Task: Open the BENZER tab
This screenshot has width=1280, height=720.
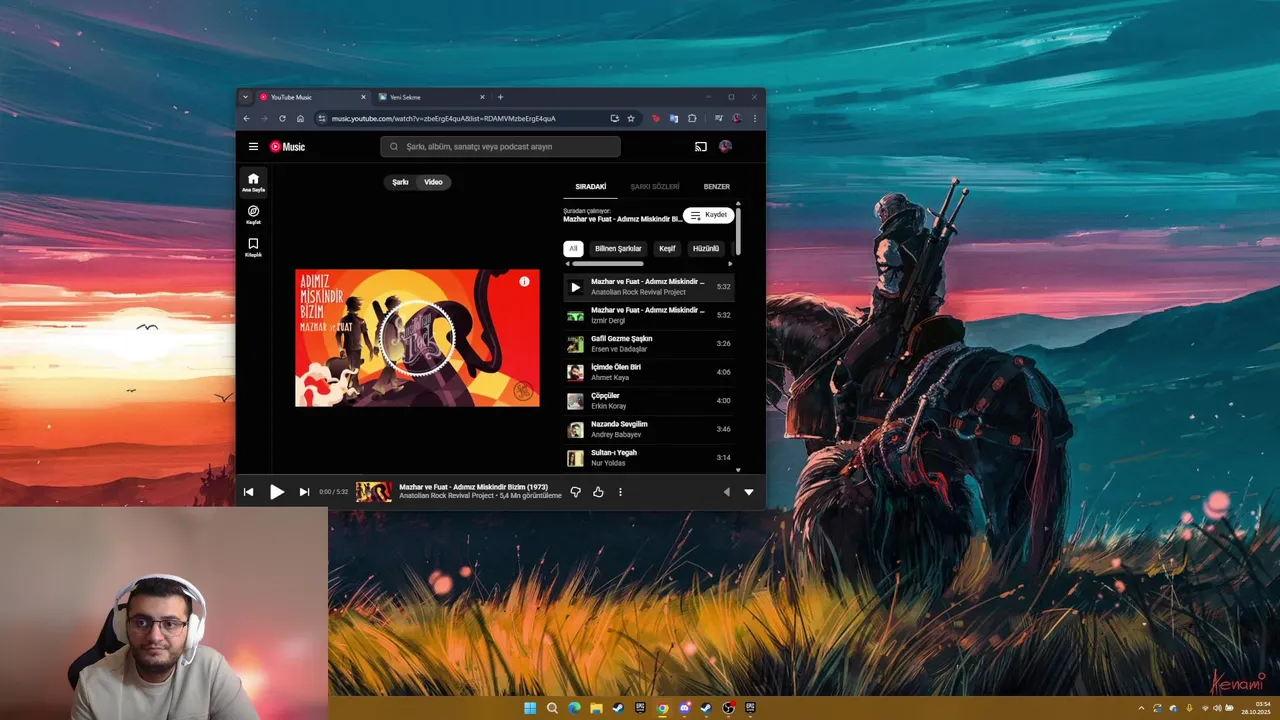Action: [x=716, y=187]
